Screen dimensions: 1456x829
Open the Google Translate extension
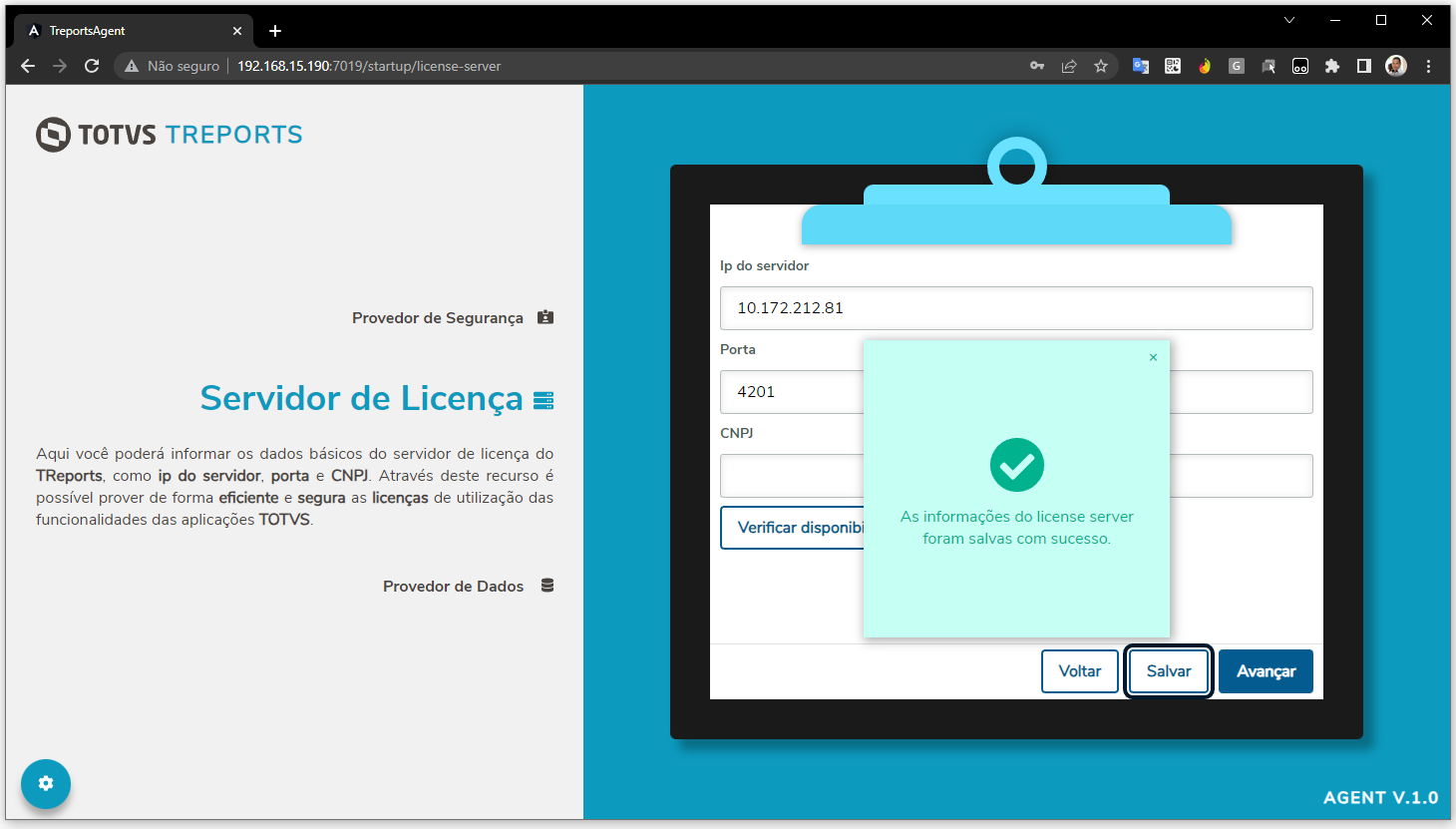click(x=1141, y=66)
